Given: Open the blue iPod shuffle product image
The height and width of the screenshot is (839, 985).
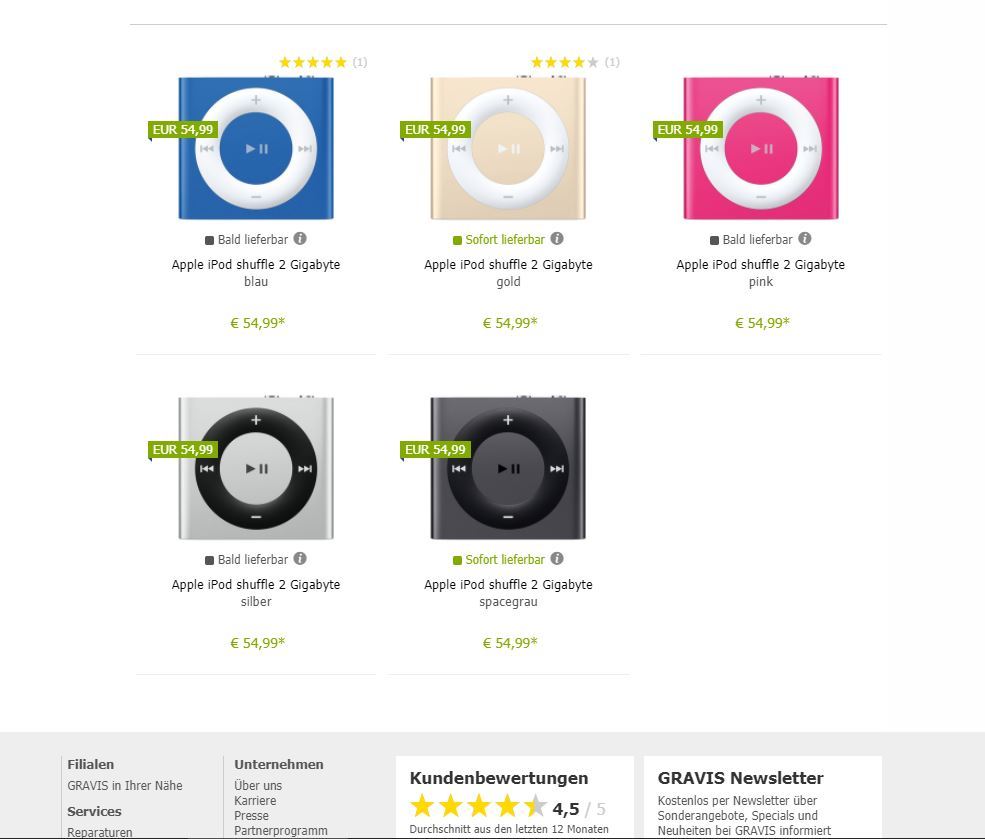Looking at the screenshot, I should coord(256,148).
